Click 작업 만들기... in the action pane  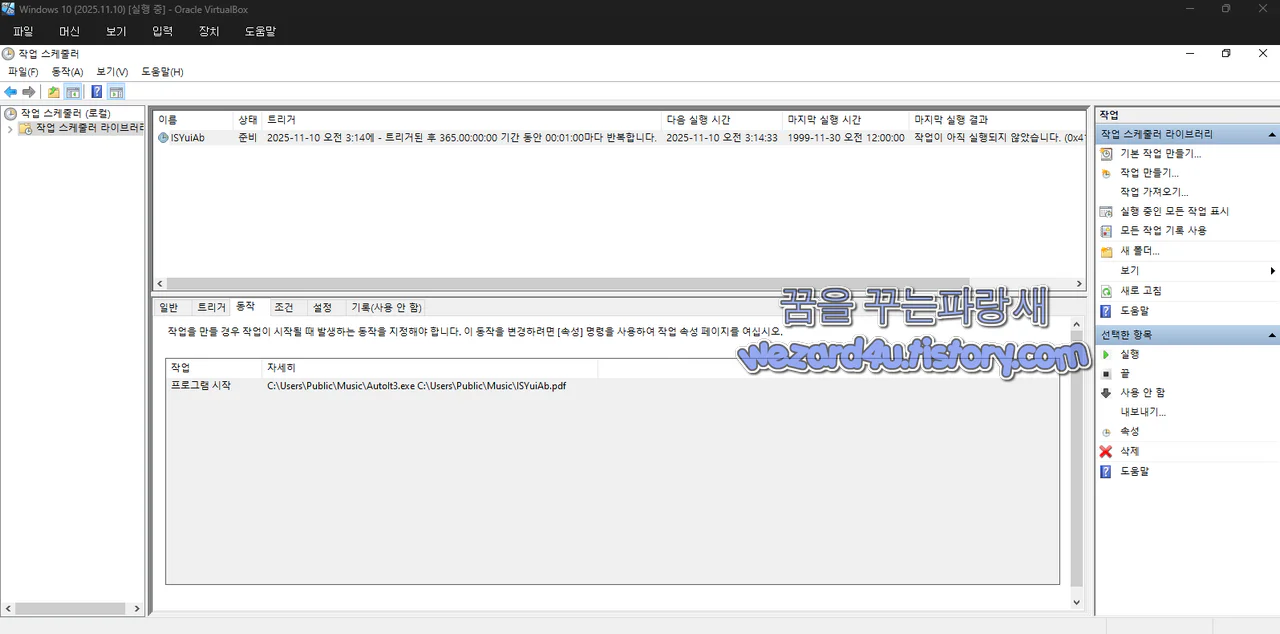[1149, 173]
